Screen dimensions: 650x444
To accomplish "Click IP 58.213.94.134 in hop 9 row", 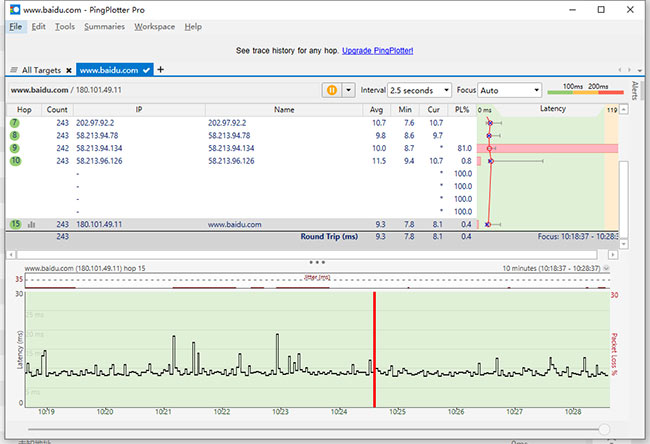I will [x=99, y=148].
